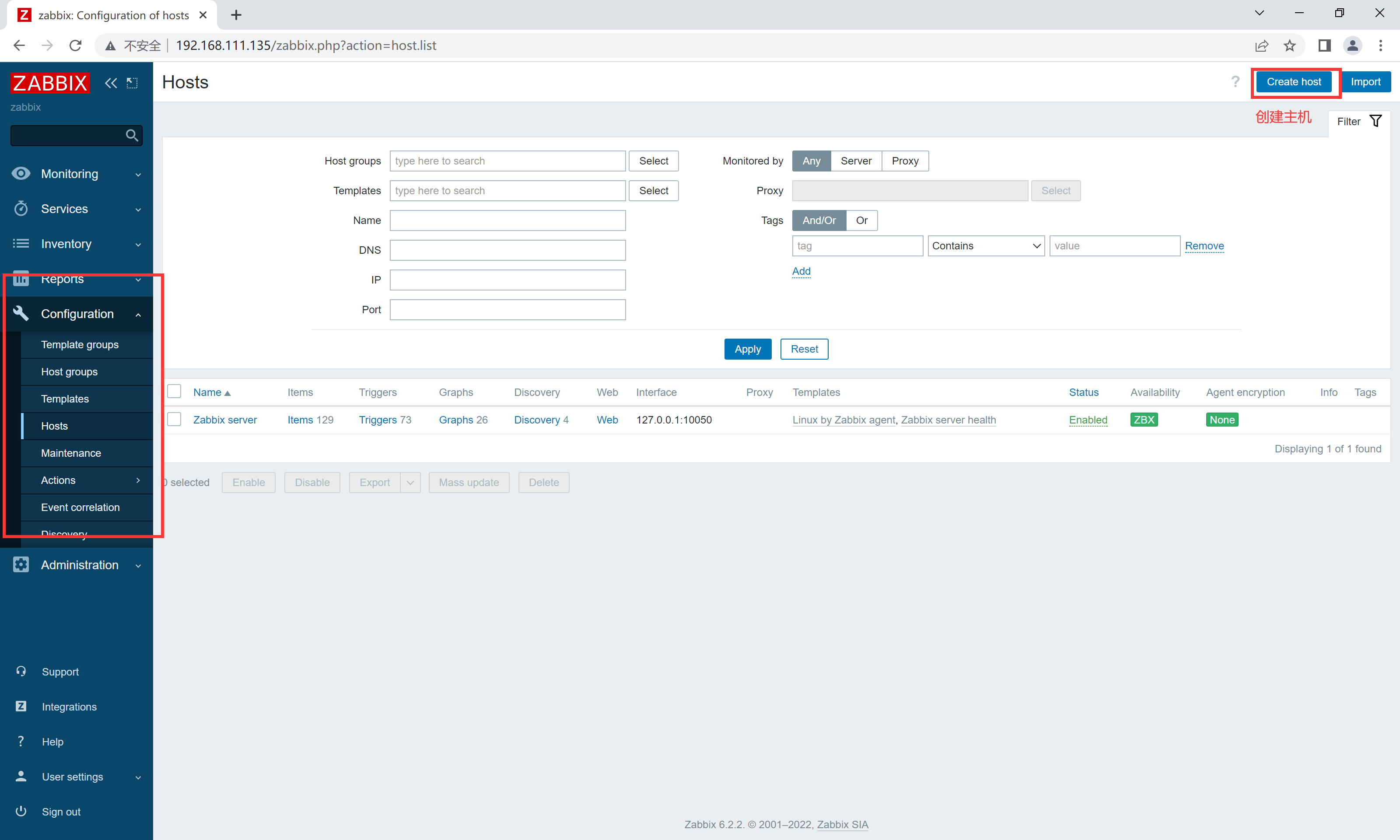Viewport: 1400px width, 840px height.
Task: Collapse the Configuration menu chevron
Action: (138, 315)
